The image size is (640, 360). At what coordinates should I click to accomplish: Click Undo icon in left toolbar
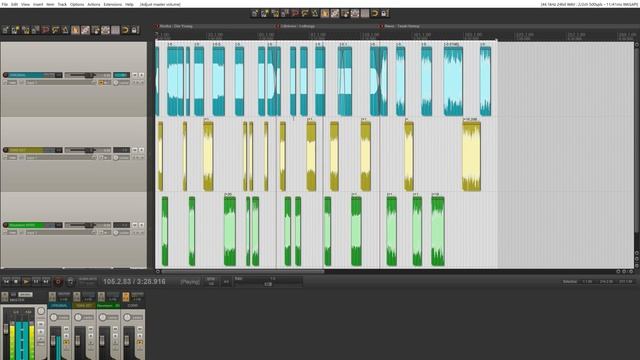[x=45, y=30]
